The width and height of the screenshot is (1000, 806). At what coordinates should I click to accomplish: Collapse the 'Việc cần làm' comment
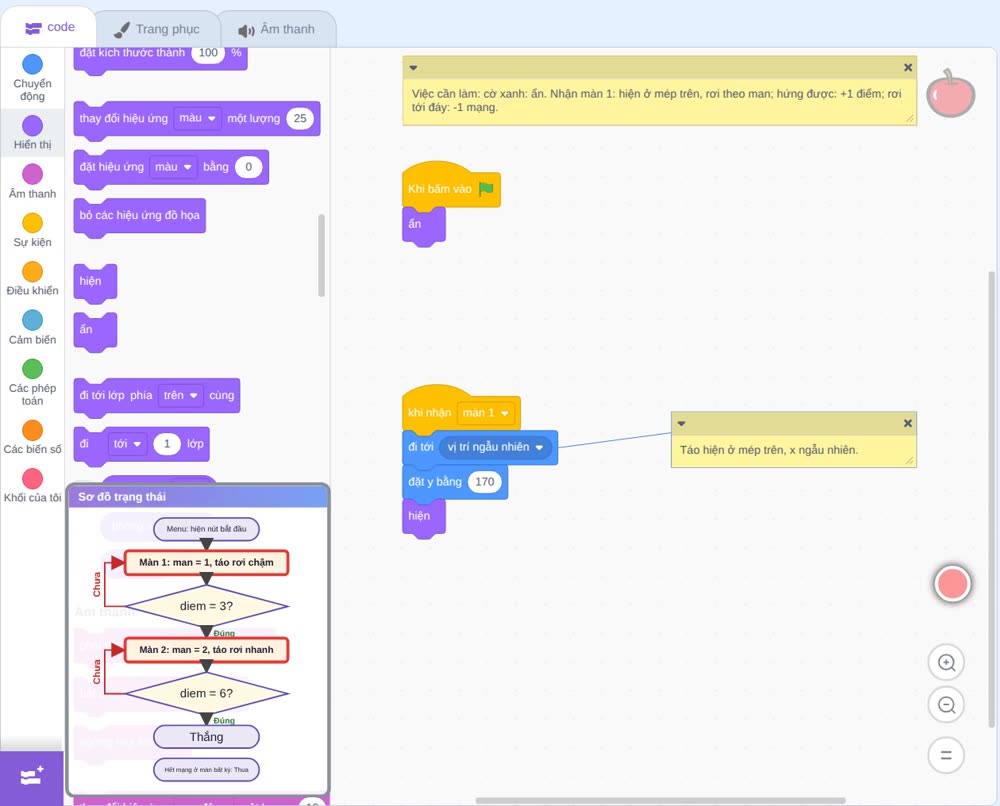[x=413, y=68]
